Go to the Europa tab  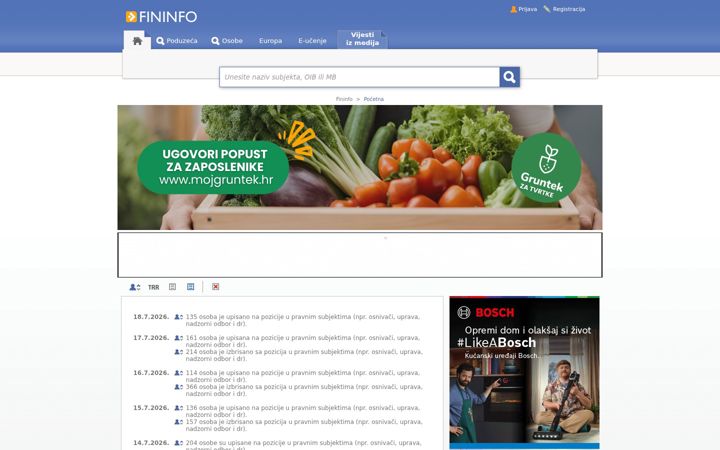[x=270, y=41]
